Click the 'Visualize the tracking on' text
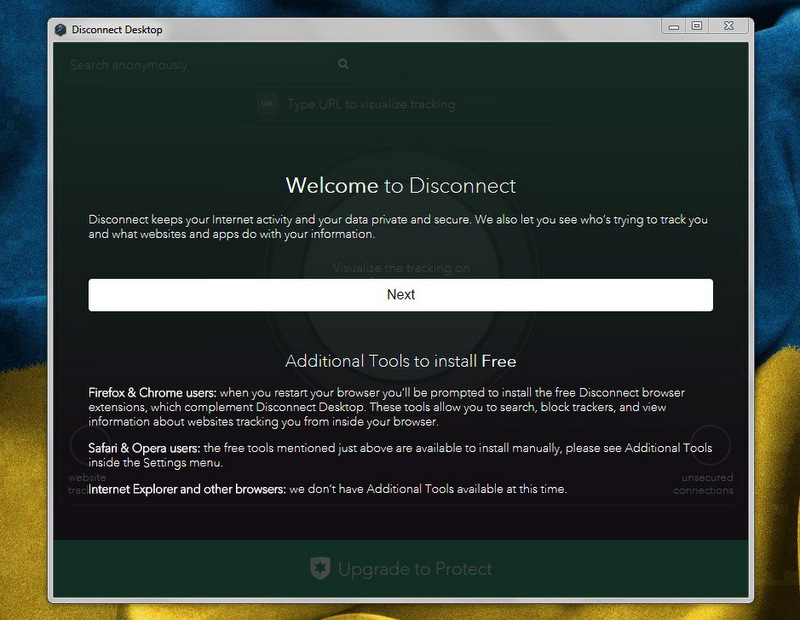 pyautogui.click(x=401, y=268)
